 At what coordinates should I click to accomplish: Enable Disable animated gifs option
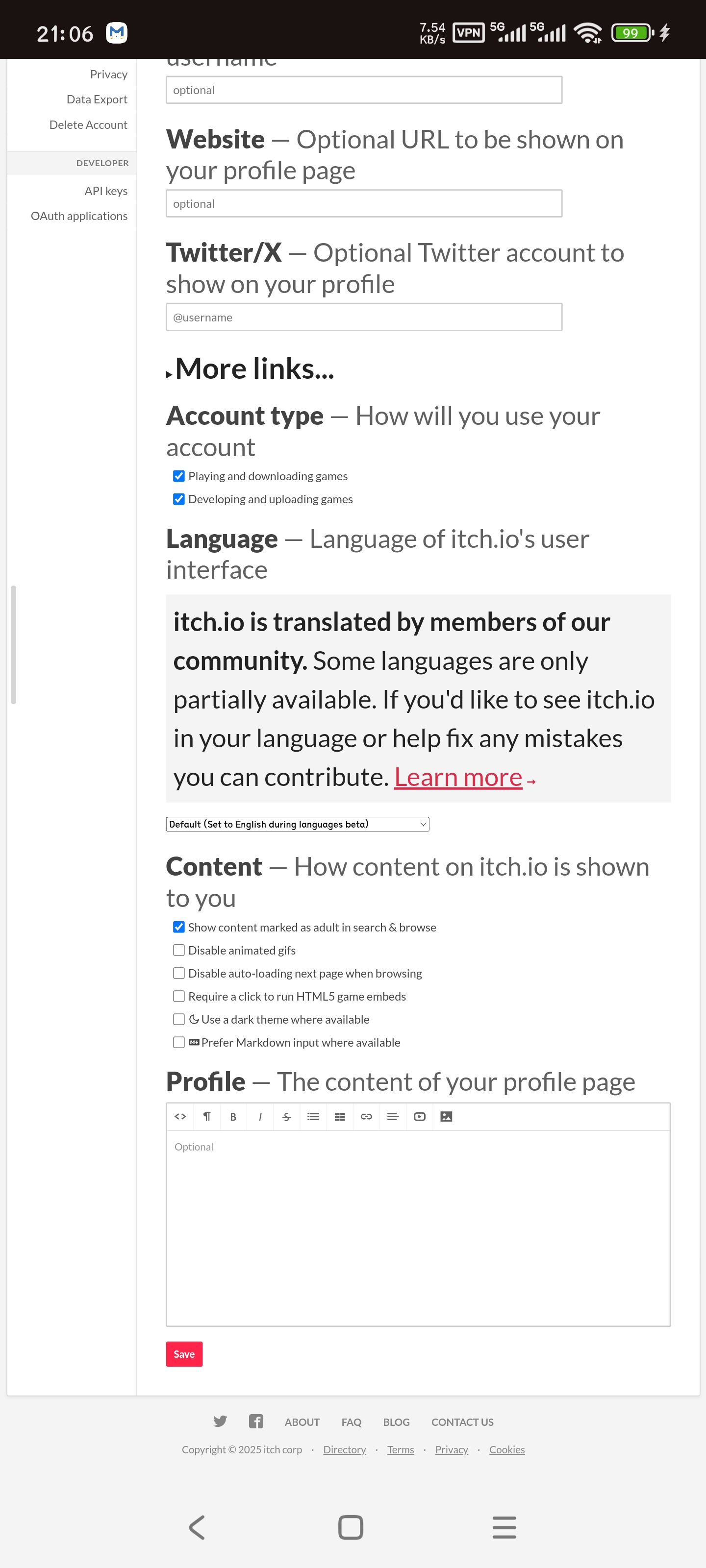(x=179, y=950)
